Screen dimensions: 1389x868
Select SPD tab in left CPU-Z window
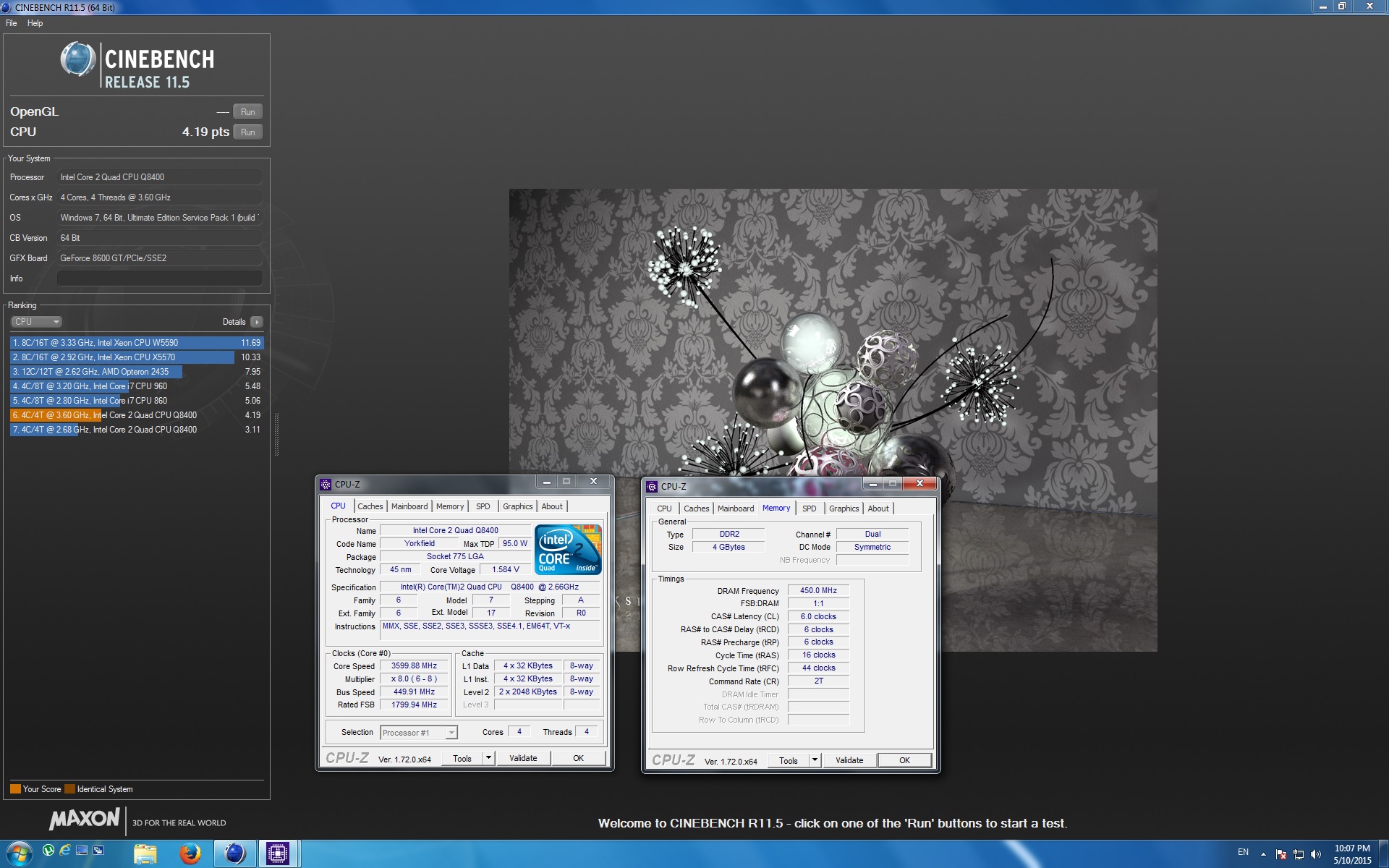[x=483, y=506]
